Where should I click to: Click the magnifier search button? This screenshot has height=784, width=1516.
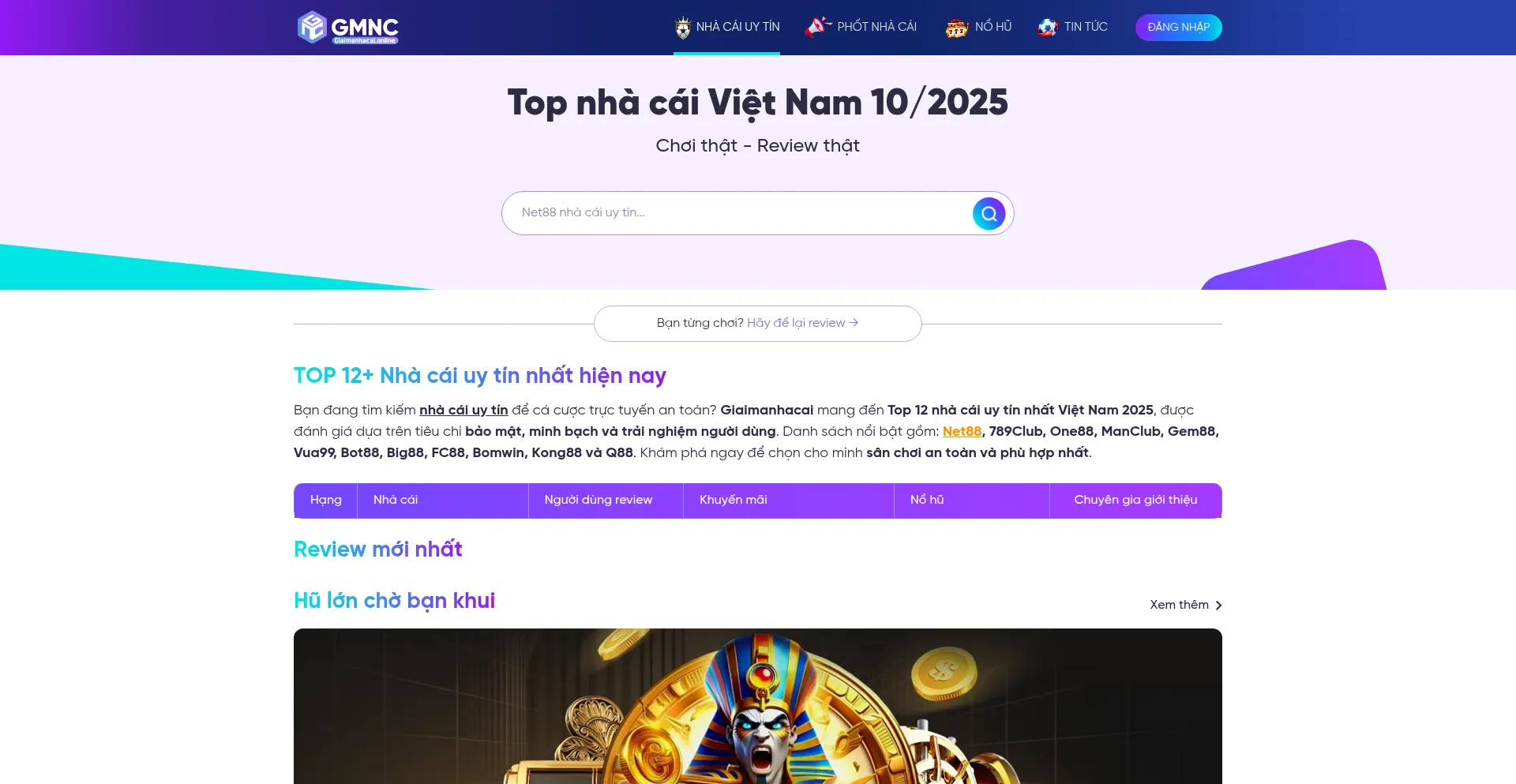[989, 213]
